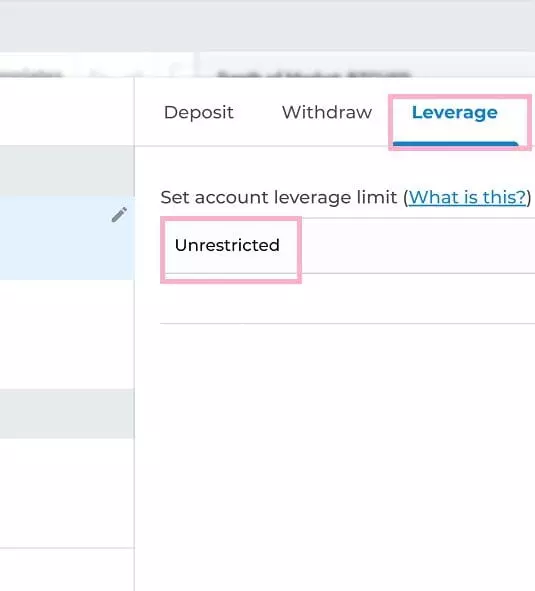Click the lower gray section header in left panel
535x591 pixels.
click(67, 413)
